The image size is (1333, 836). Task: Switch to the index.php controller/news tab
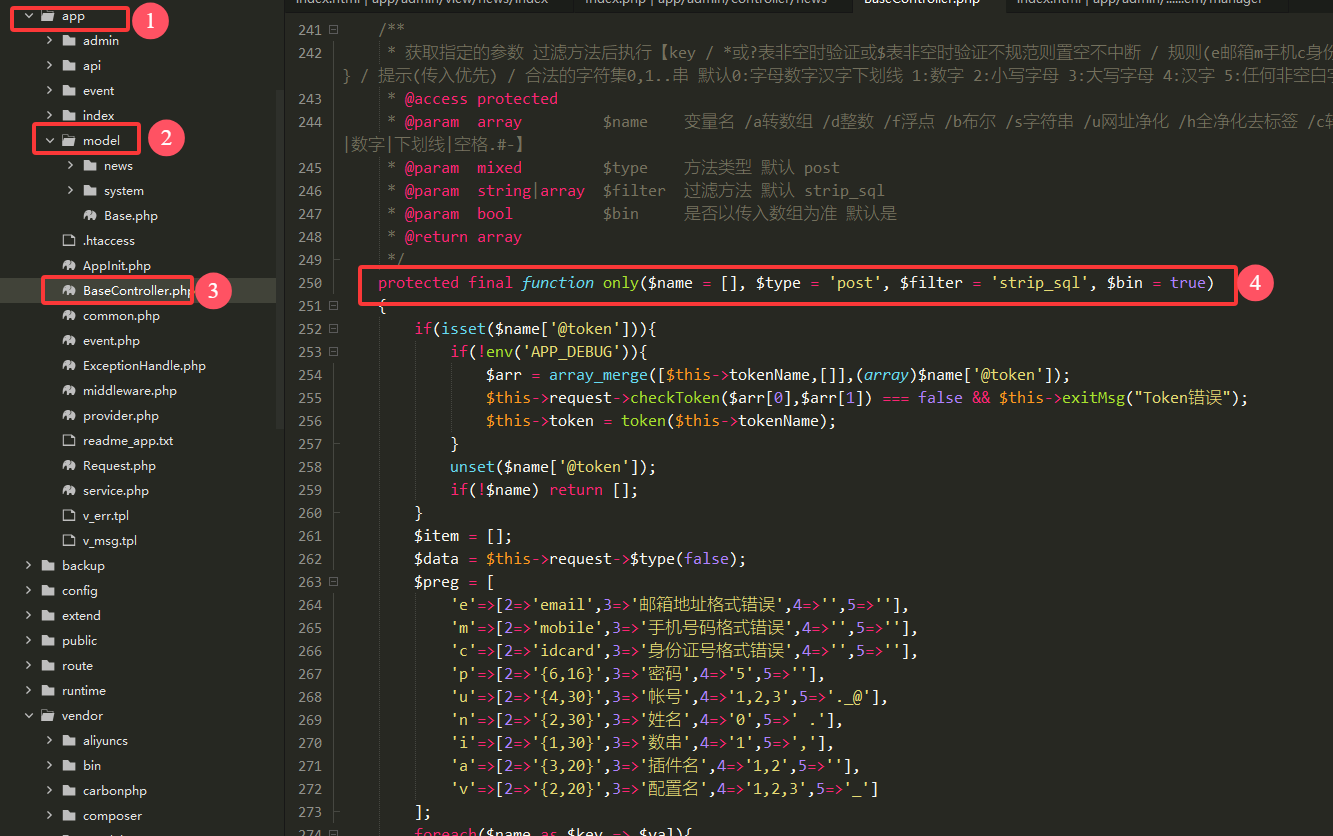pos(705,2)
